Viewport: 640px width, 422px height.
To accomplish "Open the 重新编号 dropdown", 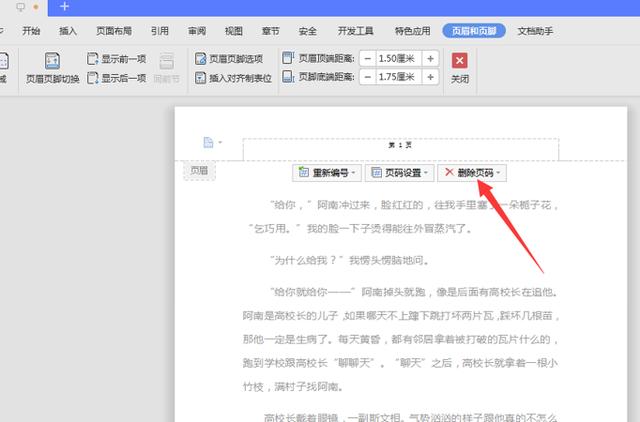I will click(327, 173).
